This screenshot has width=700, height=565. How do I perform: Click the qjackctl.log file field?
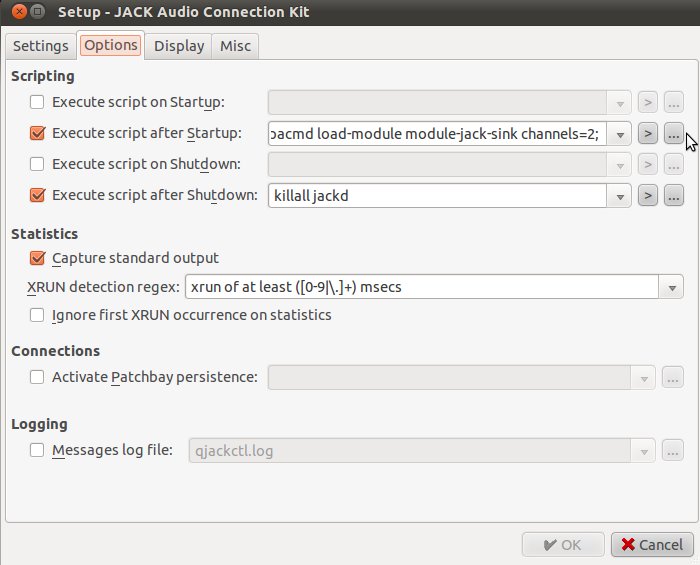pos(410,451)
